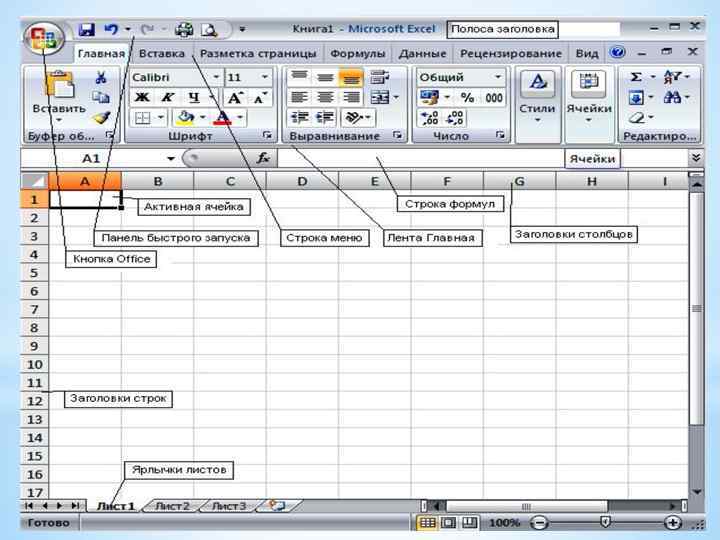Toggle the highlighted bottom align button

click(351, 77)
